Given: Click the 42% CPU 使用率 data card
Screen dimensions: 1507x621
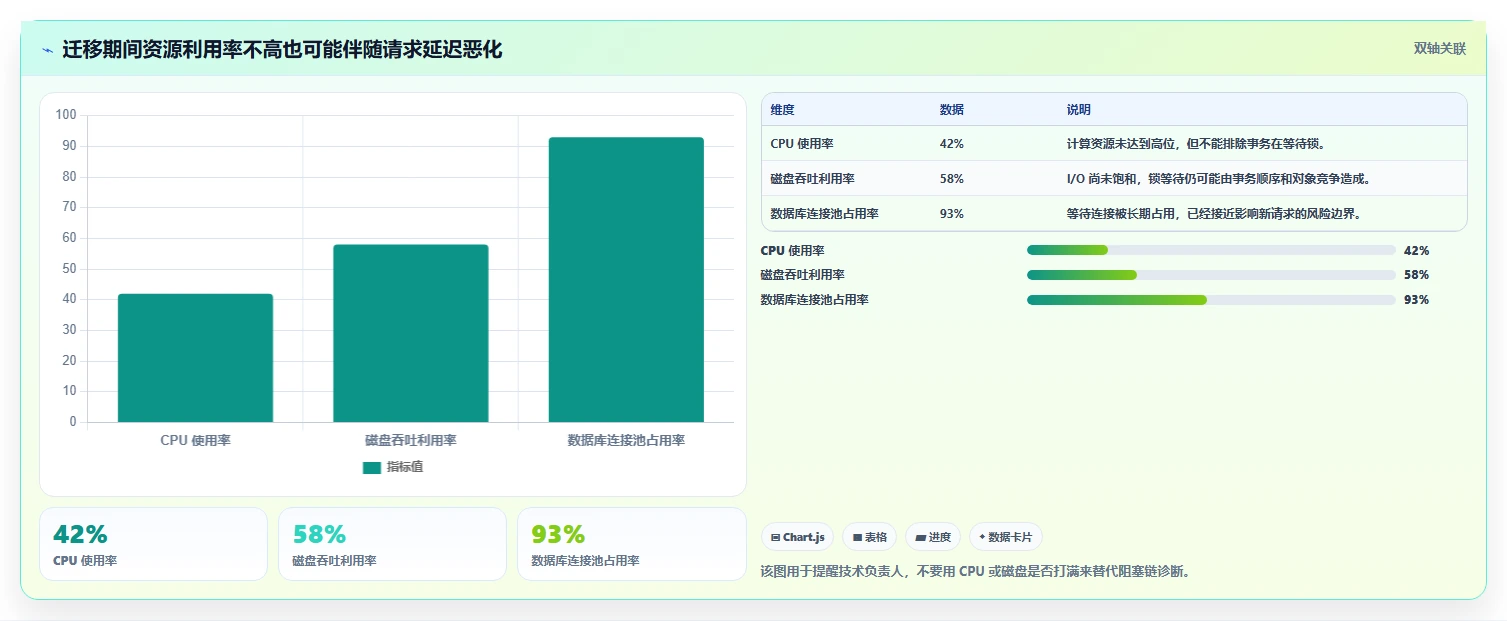Looking at the screenshot, I should pyautogui.click(x=153, y=544).
